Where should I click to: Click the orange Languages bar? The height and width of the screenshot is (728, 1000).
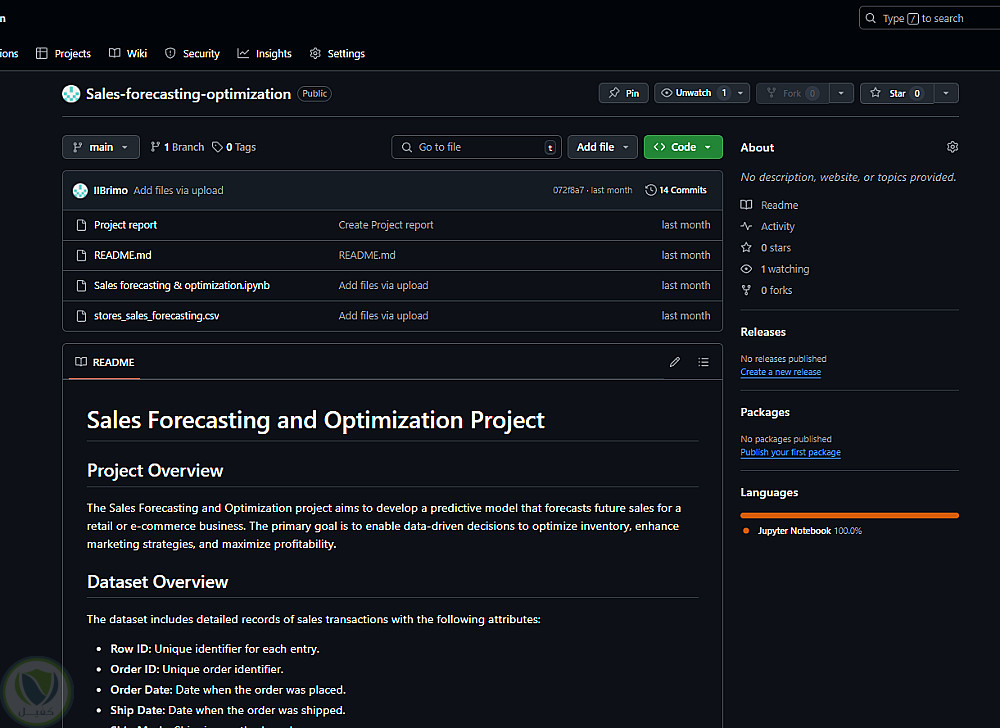(849, 515)
